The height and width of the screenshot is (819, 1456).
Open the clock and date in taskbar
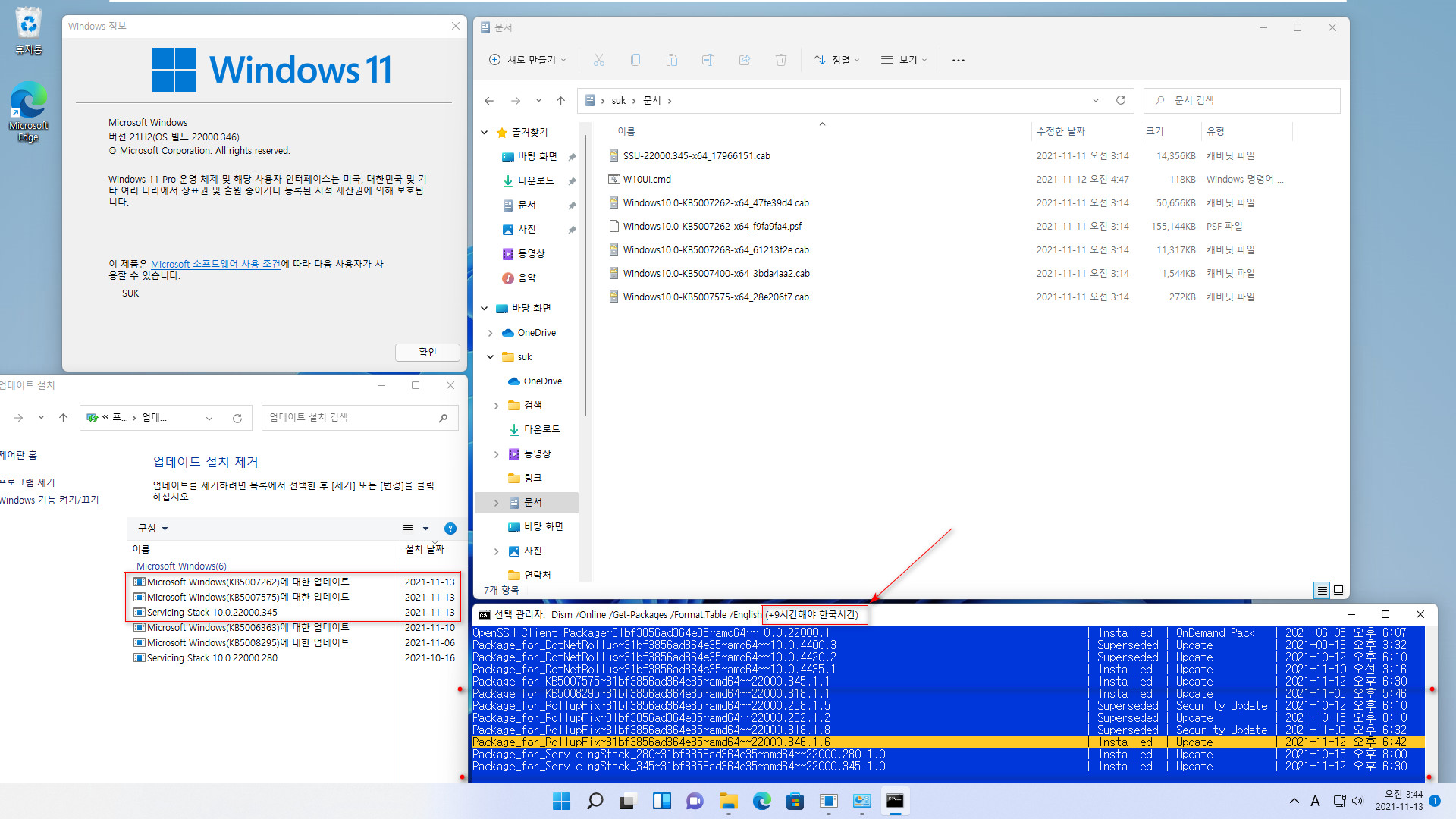1400,801
